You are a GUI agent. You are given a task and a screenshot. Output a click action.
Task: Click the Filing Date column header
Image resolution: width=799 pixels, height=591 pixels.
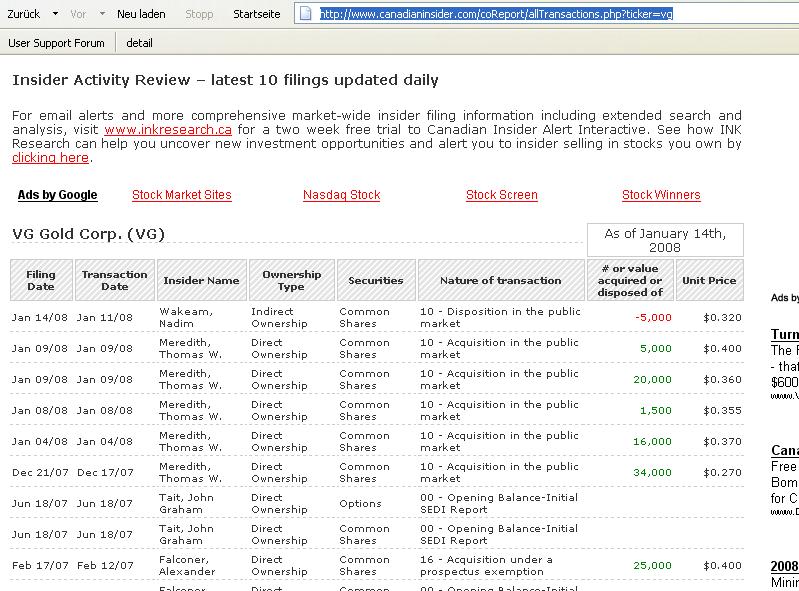[41, 280]
